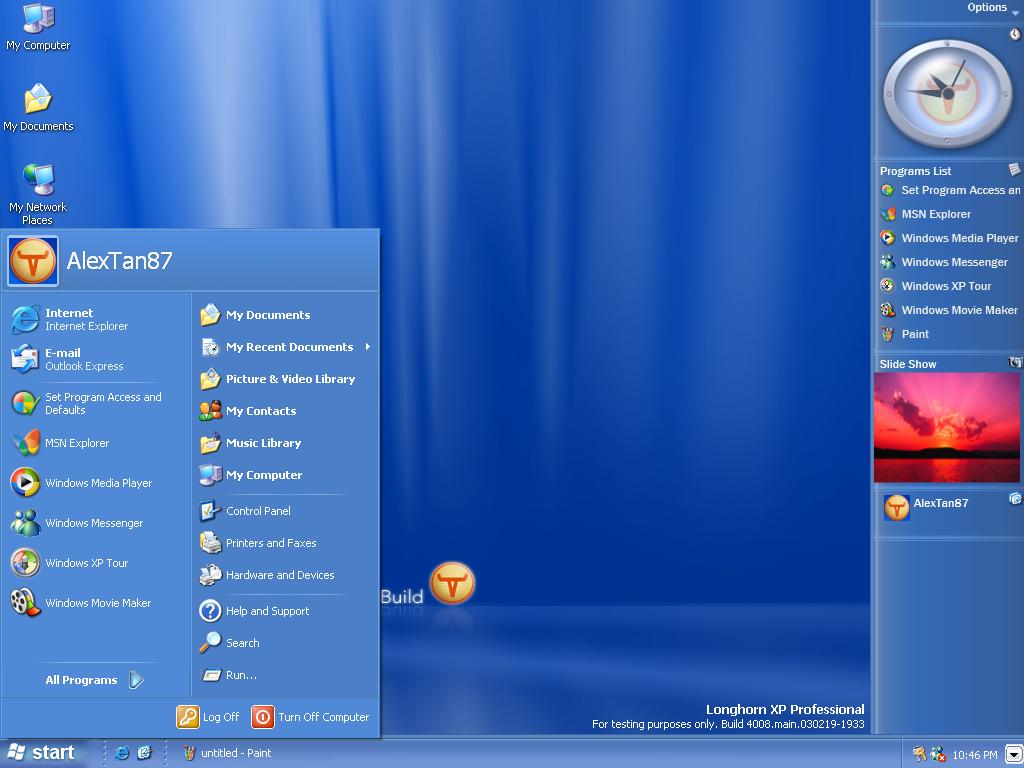
Task: Click the keys icon in system tray
Action: point(919,754)
